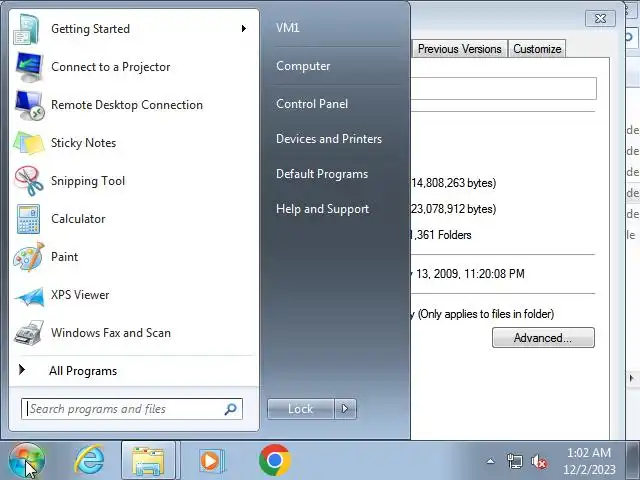Click the XPS Viewer label

click(80, 295)
